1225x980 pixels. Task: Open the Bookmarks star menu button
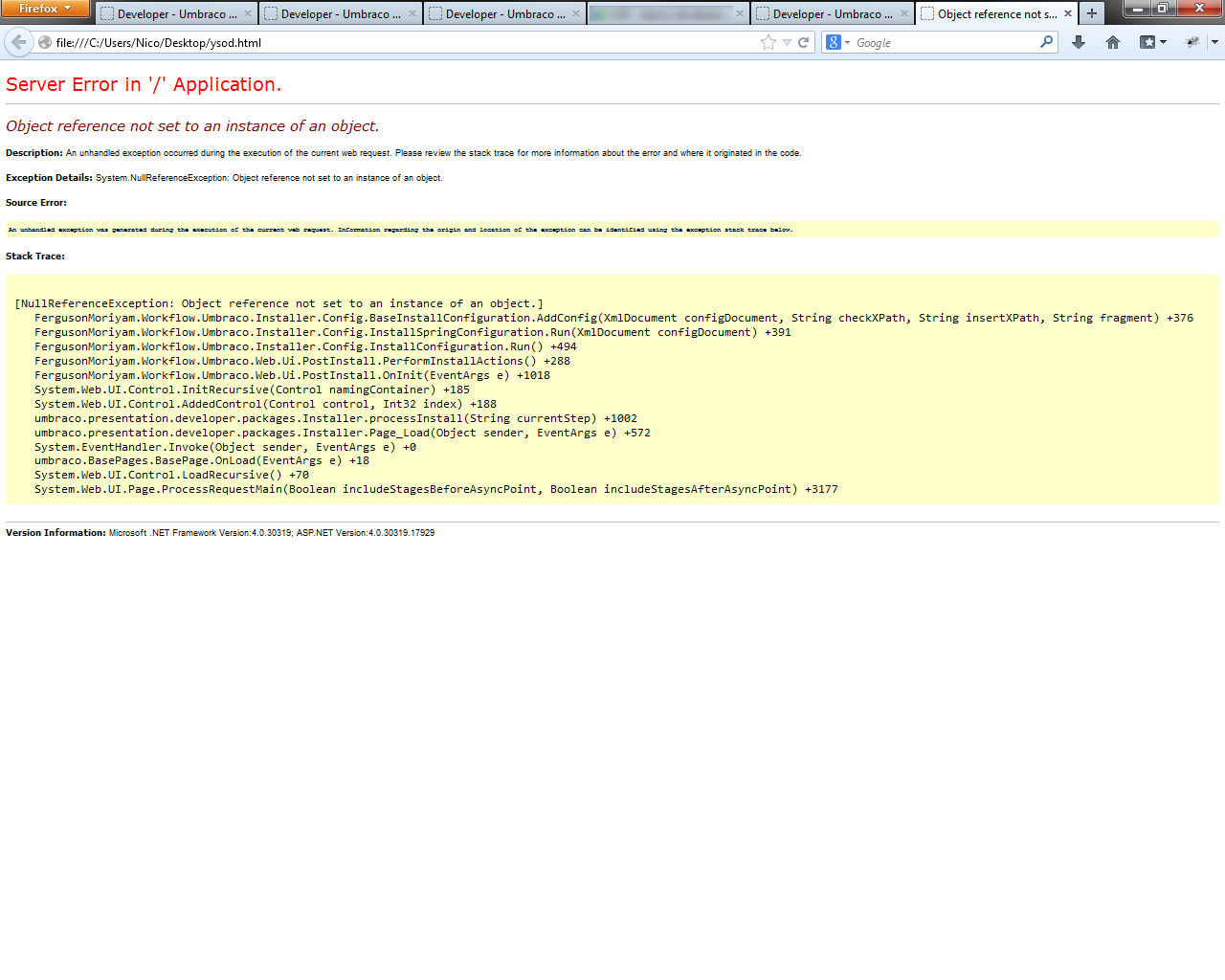tap(1152, 42)
